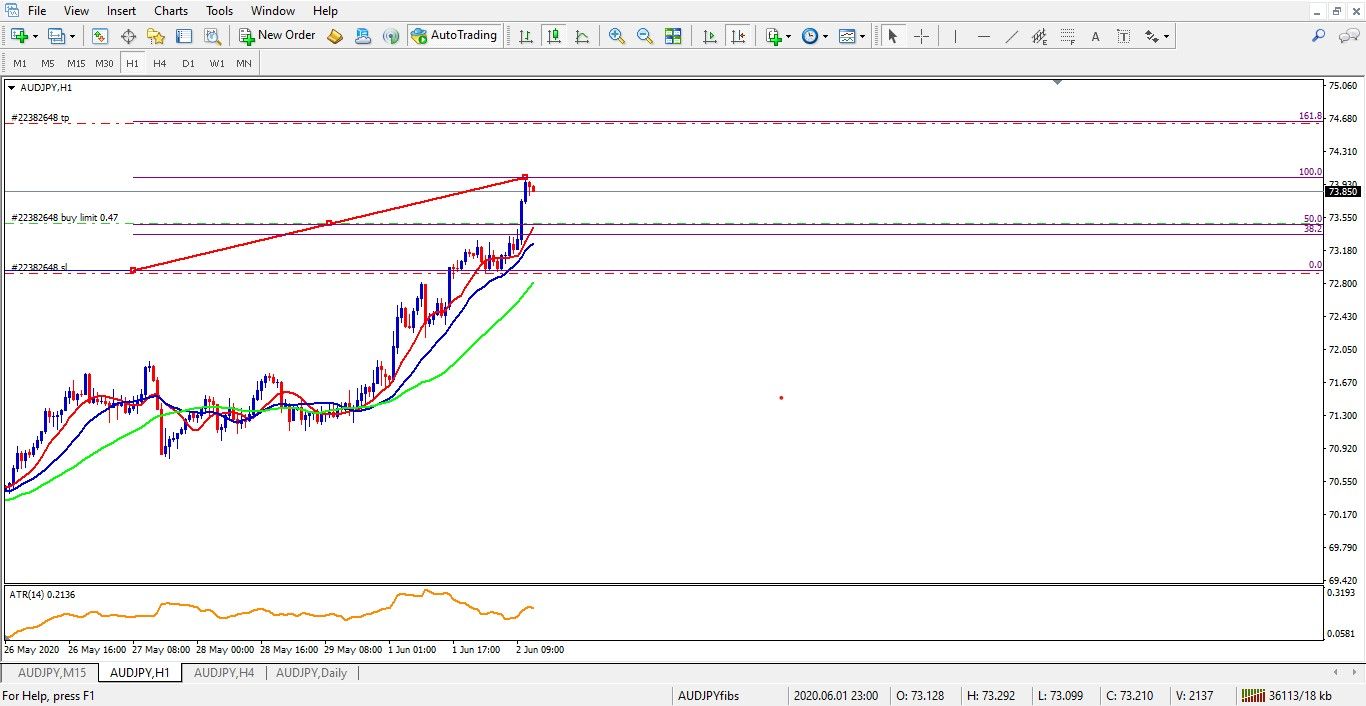The image size is (1366, 706).
Task: Open the new chart icon
Action: [x=20, y=36]
